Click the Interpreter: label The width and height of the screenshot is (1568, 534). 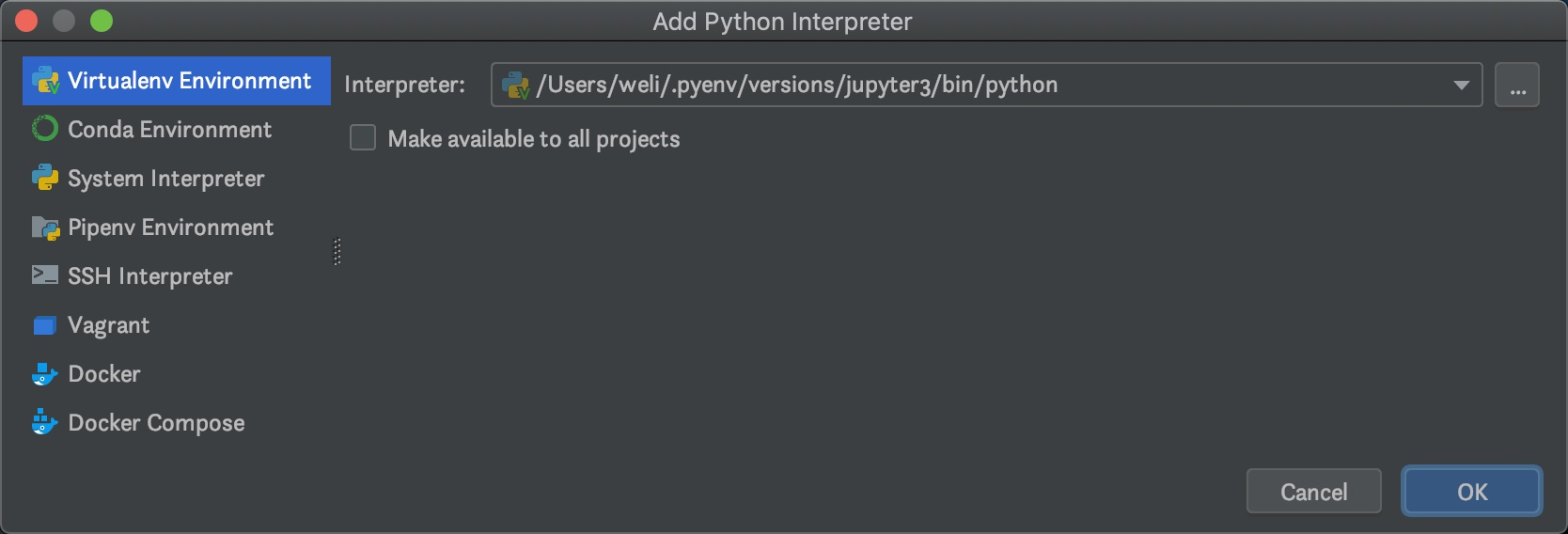pyautogui.click(x=405, y=85)
